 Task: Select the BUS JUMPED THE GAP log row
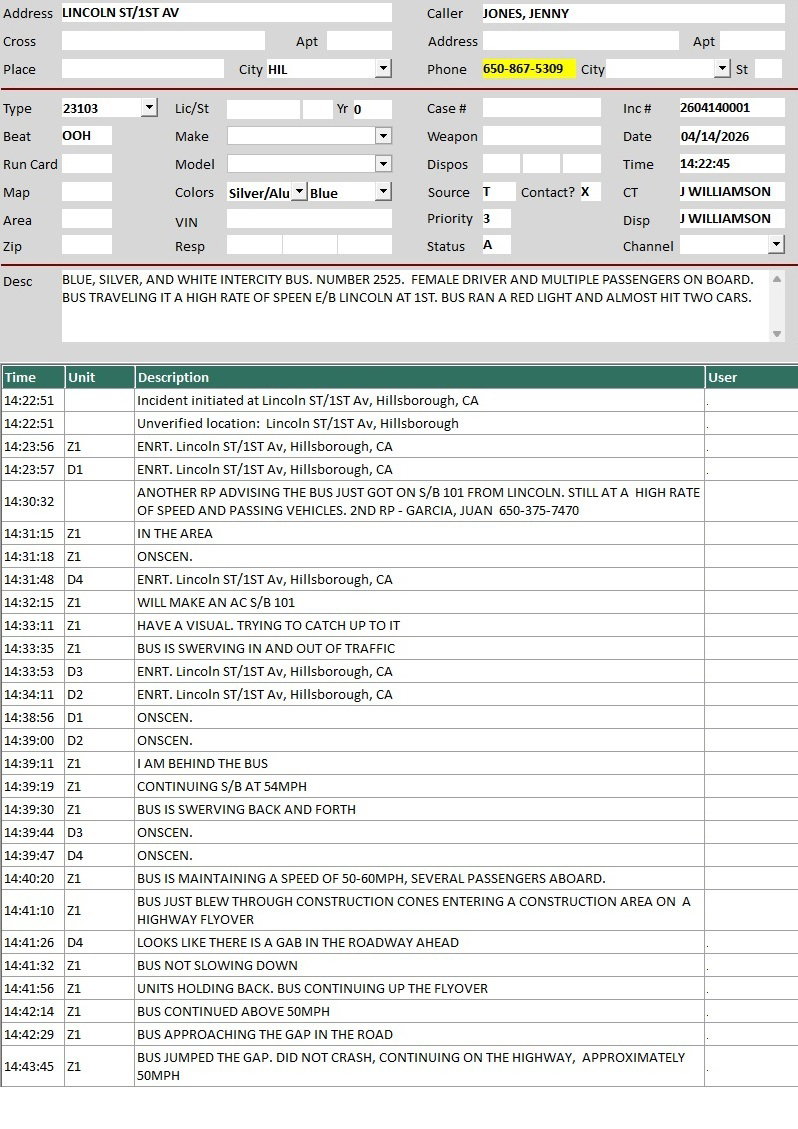click(419, 1066)
